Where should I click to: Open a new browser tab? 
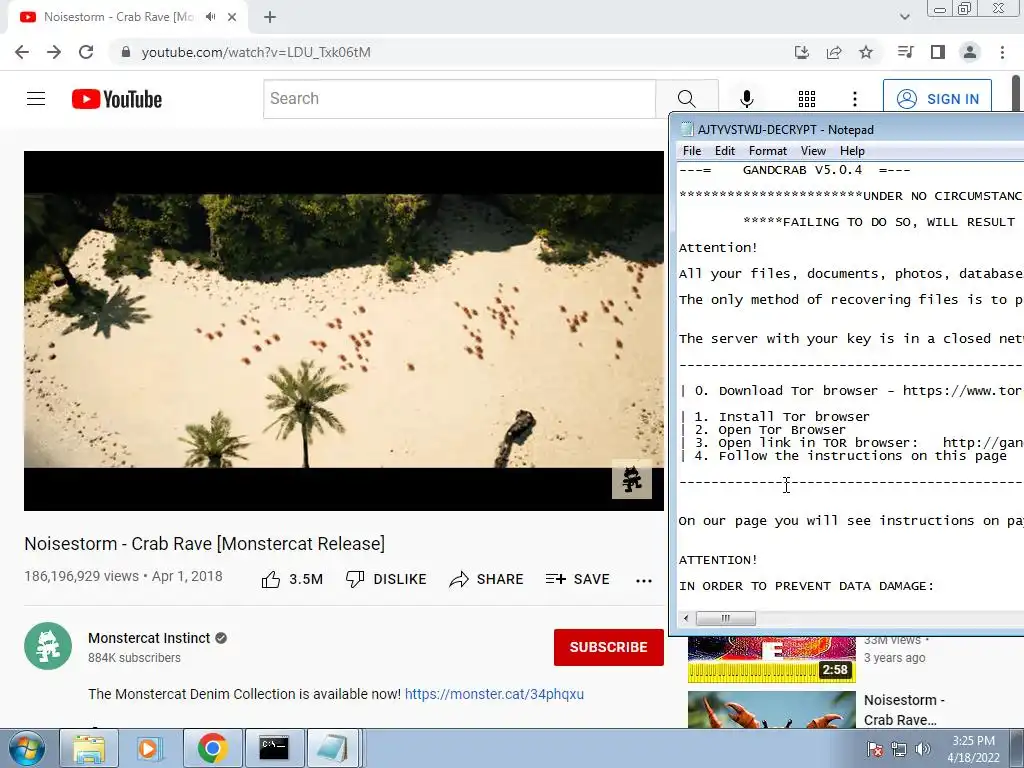click(x=270, y=17)
